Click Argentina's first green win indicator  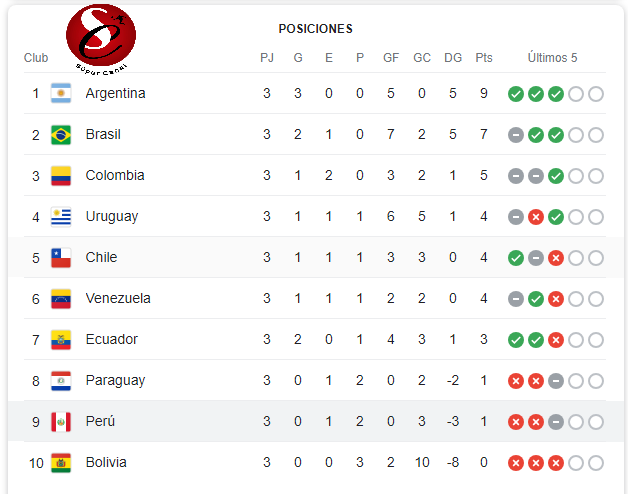click(516, 94)
